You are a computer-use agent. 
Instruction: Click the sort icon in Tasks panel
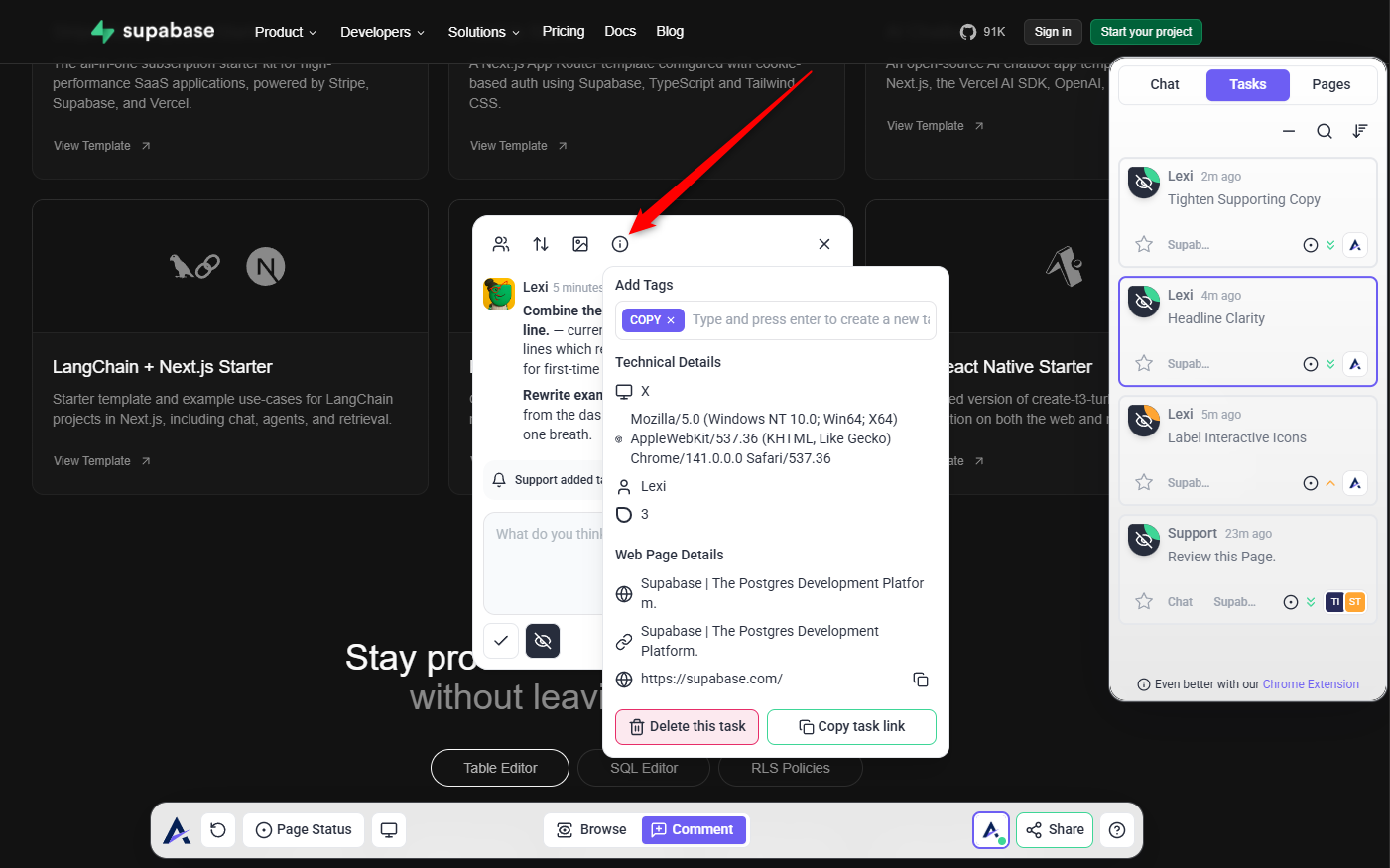click(1359, 131)
